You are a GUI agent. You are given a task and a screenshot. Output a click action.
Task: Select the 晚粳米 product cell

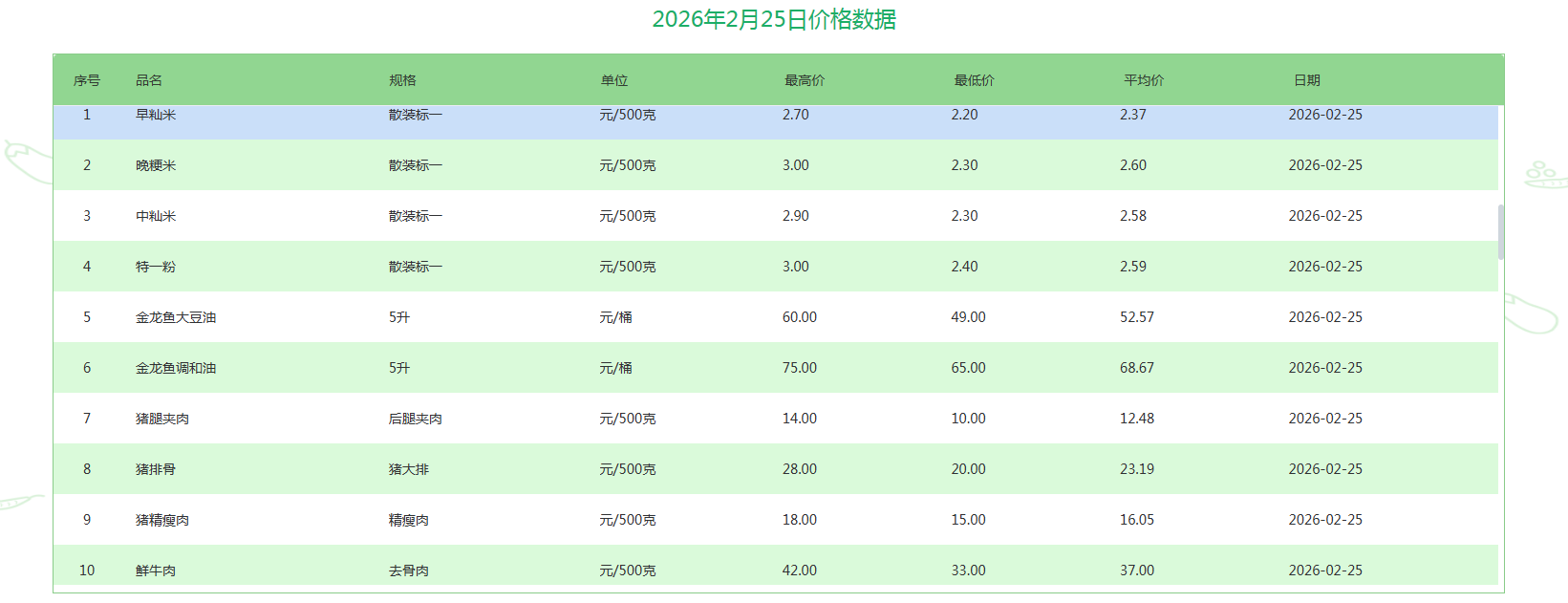point(156,165)
